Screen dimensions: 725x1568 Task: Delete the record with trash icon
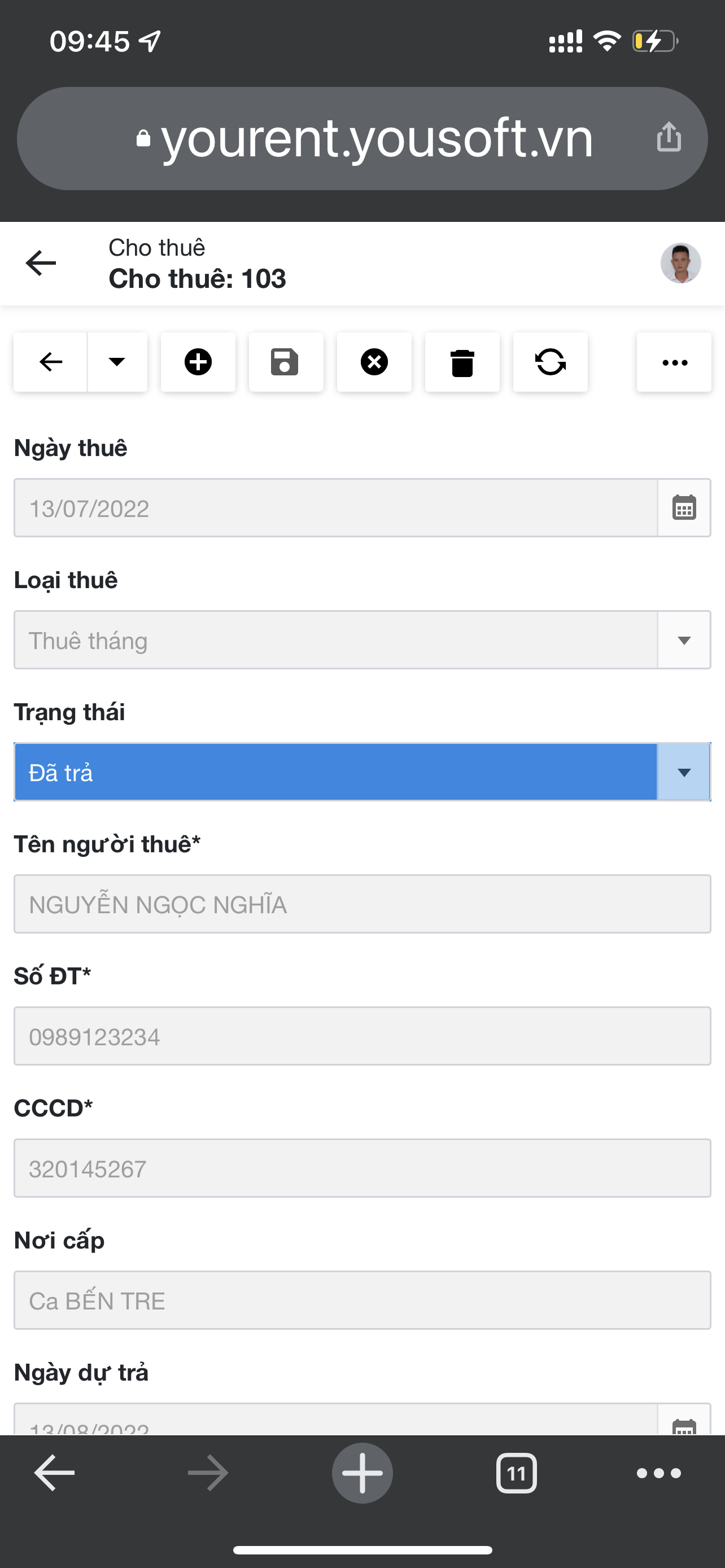point(462,362)
